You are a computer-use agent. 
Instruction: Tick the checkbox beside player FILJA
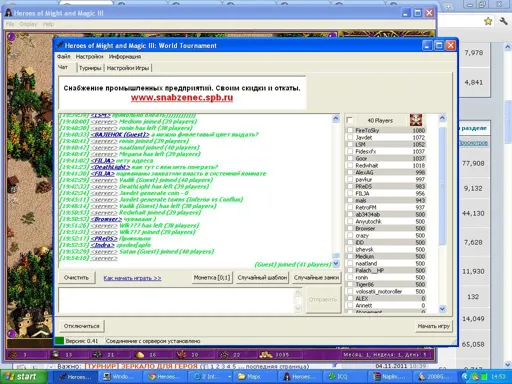(x=350, y=193)
